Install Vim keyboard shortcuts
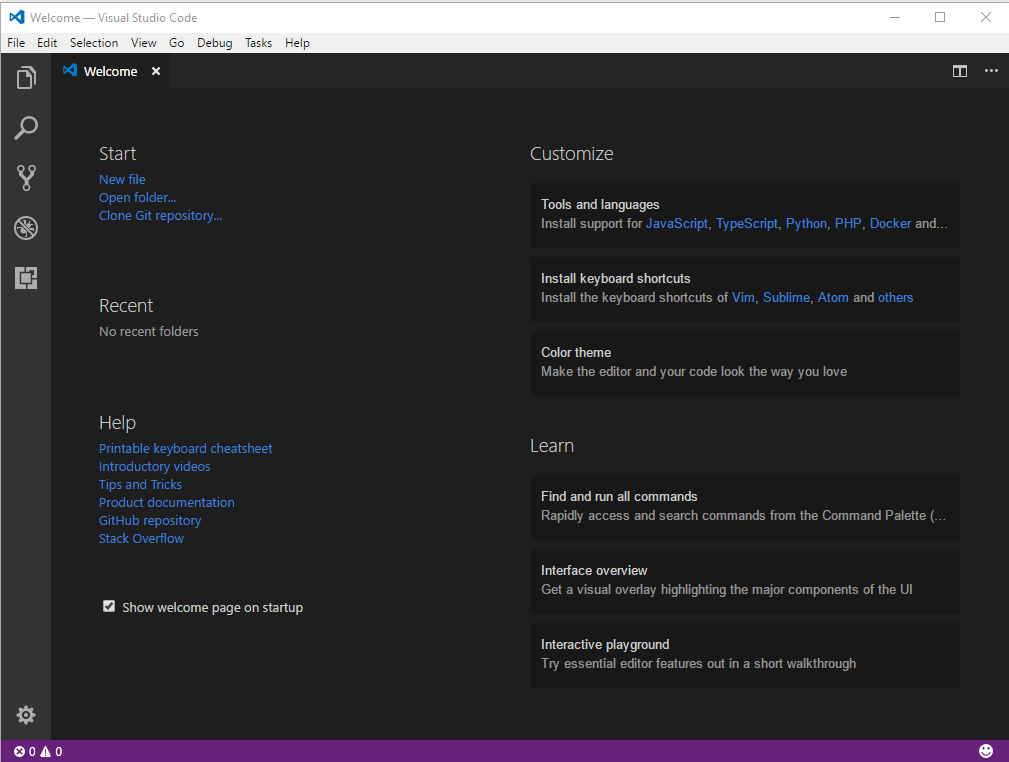This screenshot has width=1009, height=762. (x=743, y=297)
